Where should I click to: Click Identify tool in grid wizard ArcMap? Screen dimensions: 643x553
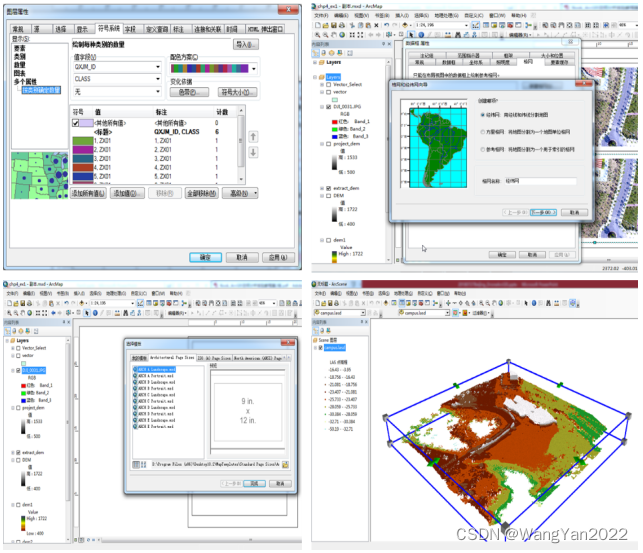[x=421, y=35]
